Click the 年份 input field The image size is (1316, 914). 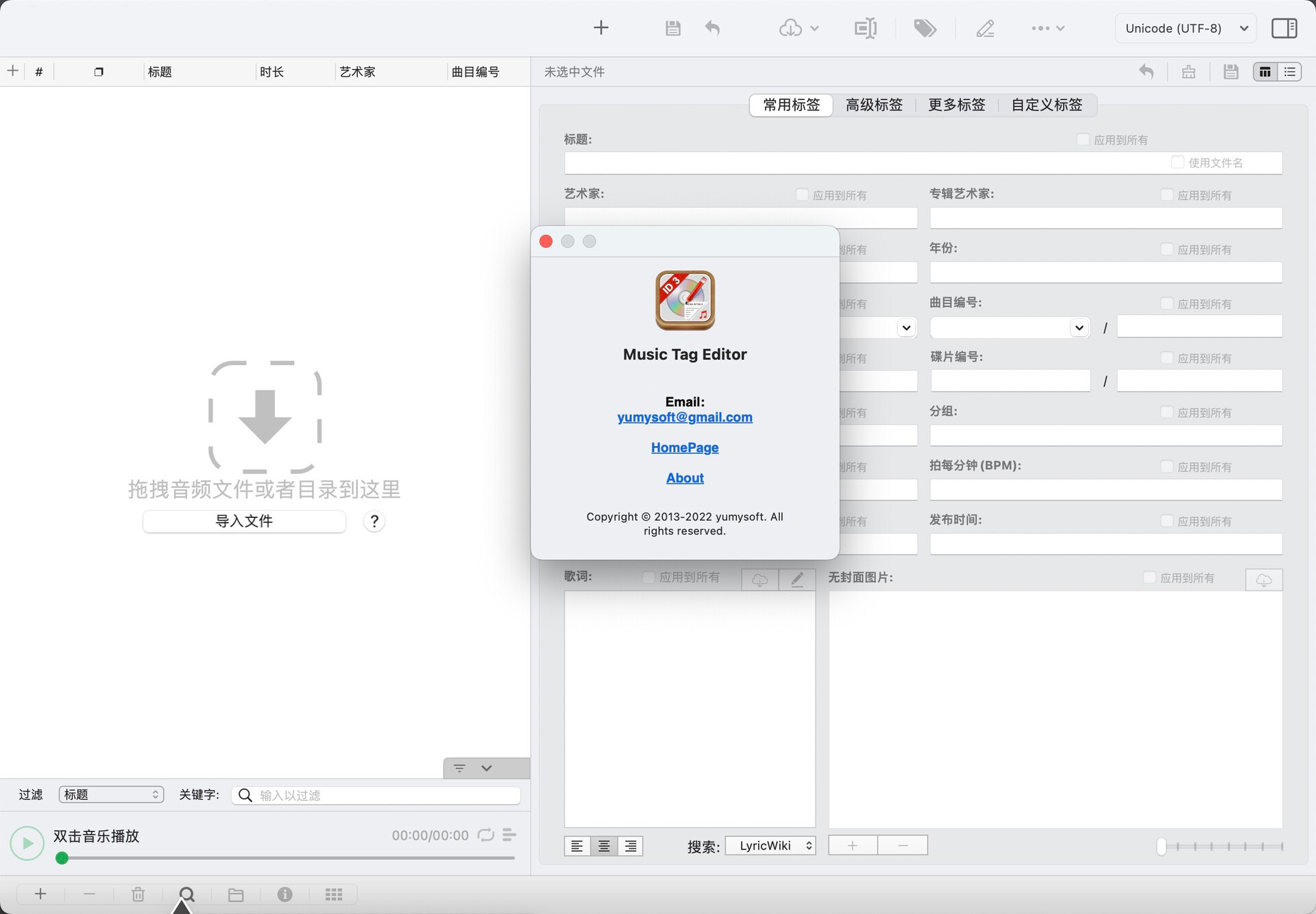click(x=1106, y=272)
